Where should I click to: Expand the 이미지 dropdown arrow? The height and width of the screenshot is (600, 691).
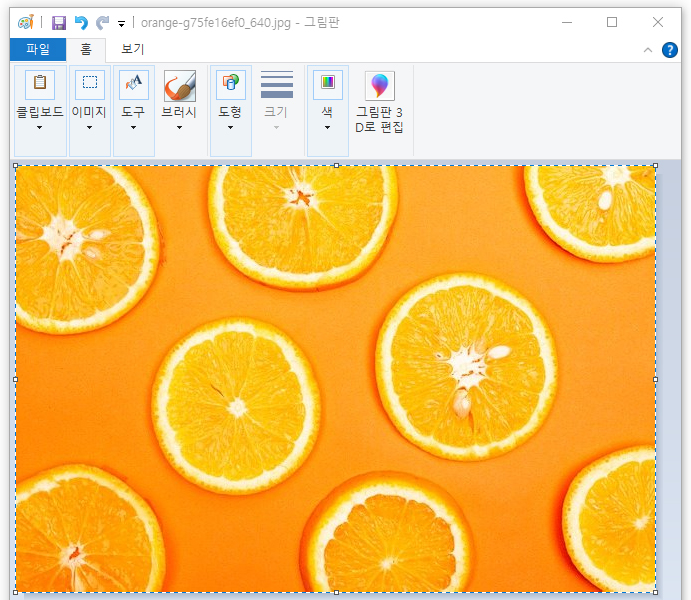click(89, 128)
